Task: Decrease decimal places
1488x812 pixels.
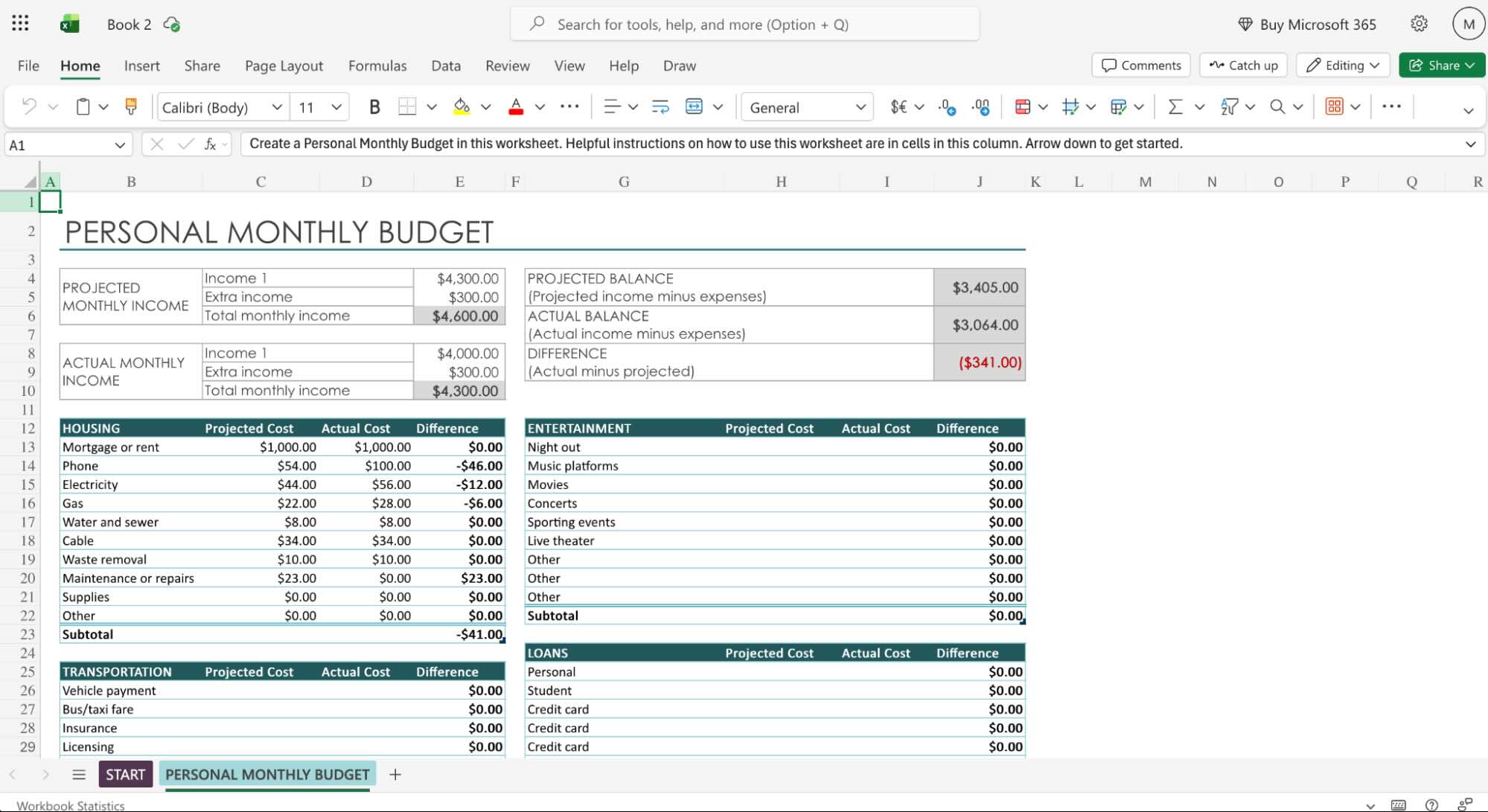Action: click(x=947, y=106)
